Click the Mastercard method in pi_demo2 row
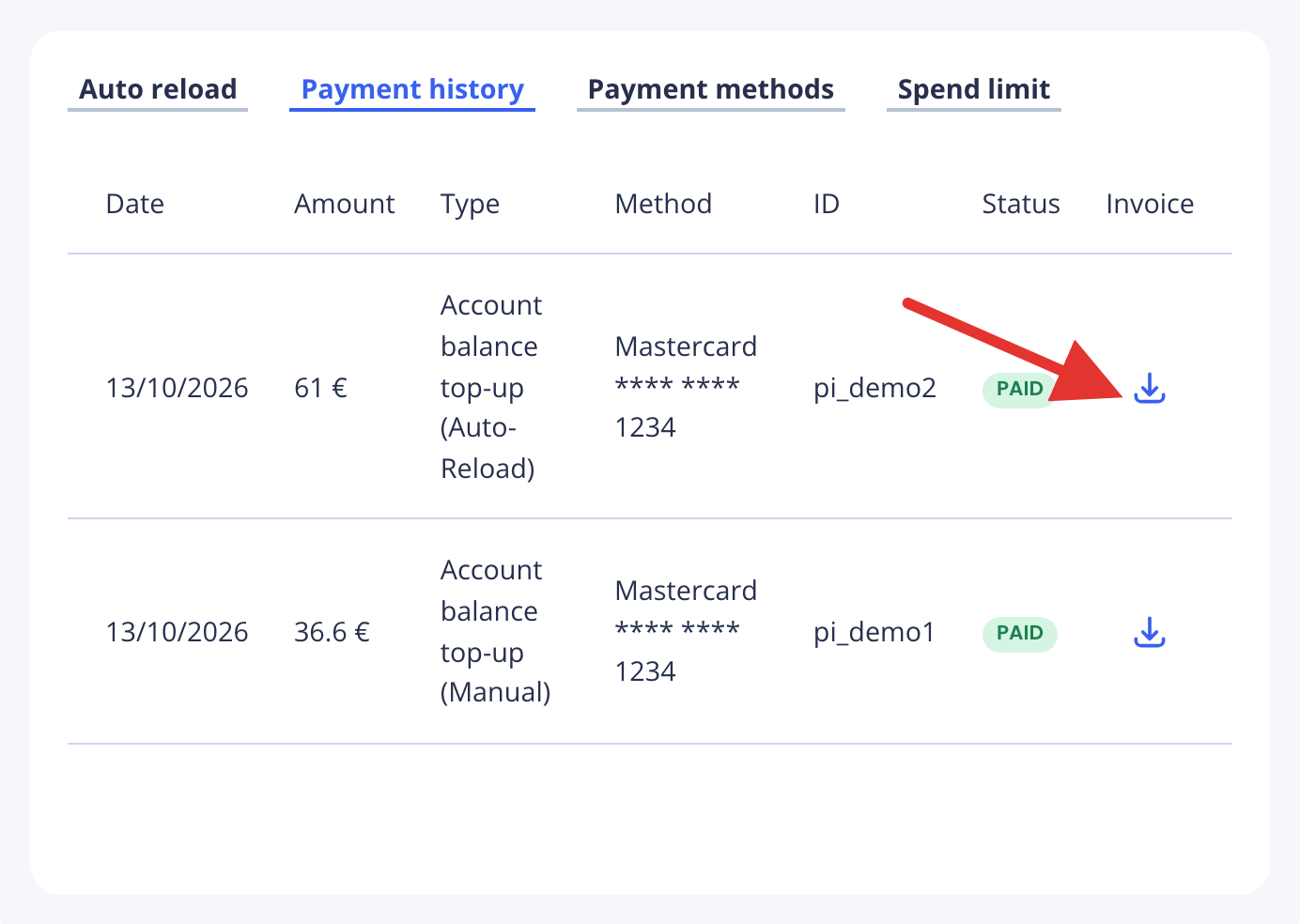The height and width of the screenshot is (924, 1300). pos(686,387)
